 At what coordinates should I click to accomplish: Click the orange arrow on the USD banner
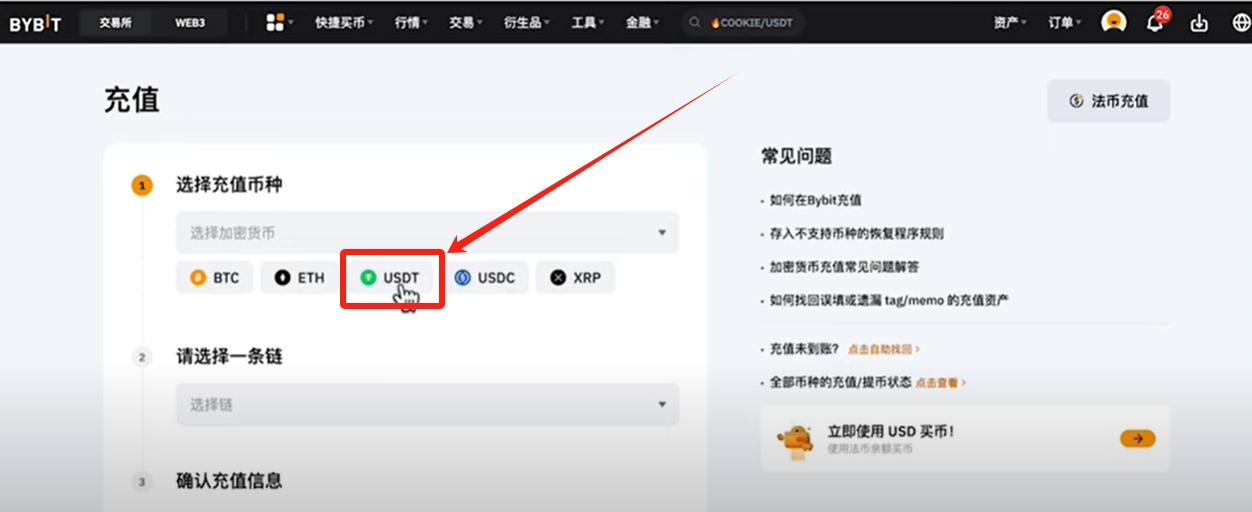[1138, 438]
